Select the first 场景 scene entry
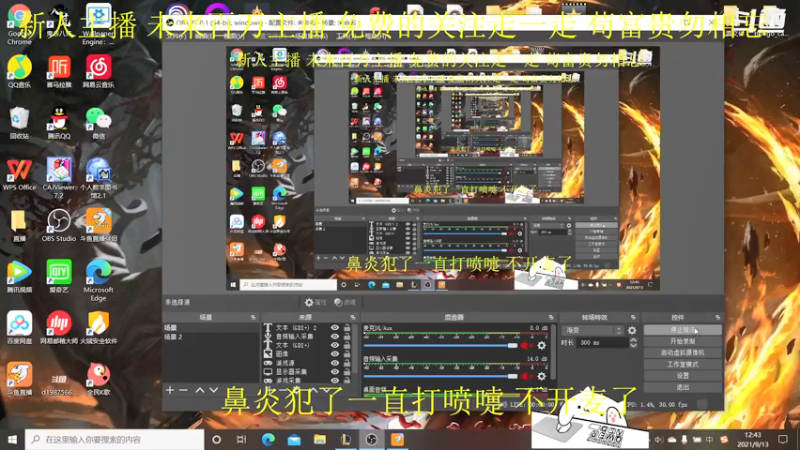Screen dimensions: 800x450 coord(211,328)
